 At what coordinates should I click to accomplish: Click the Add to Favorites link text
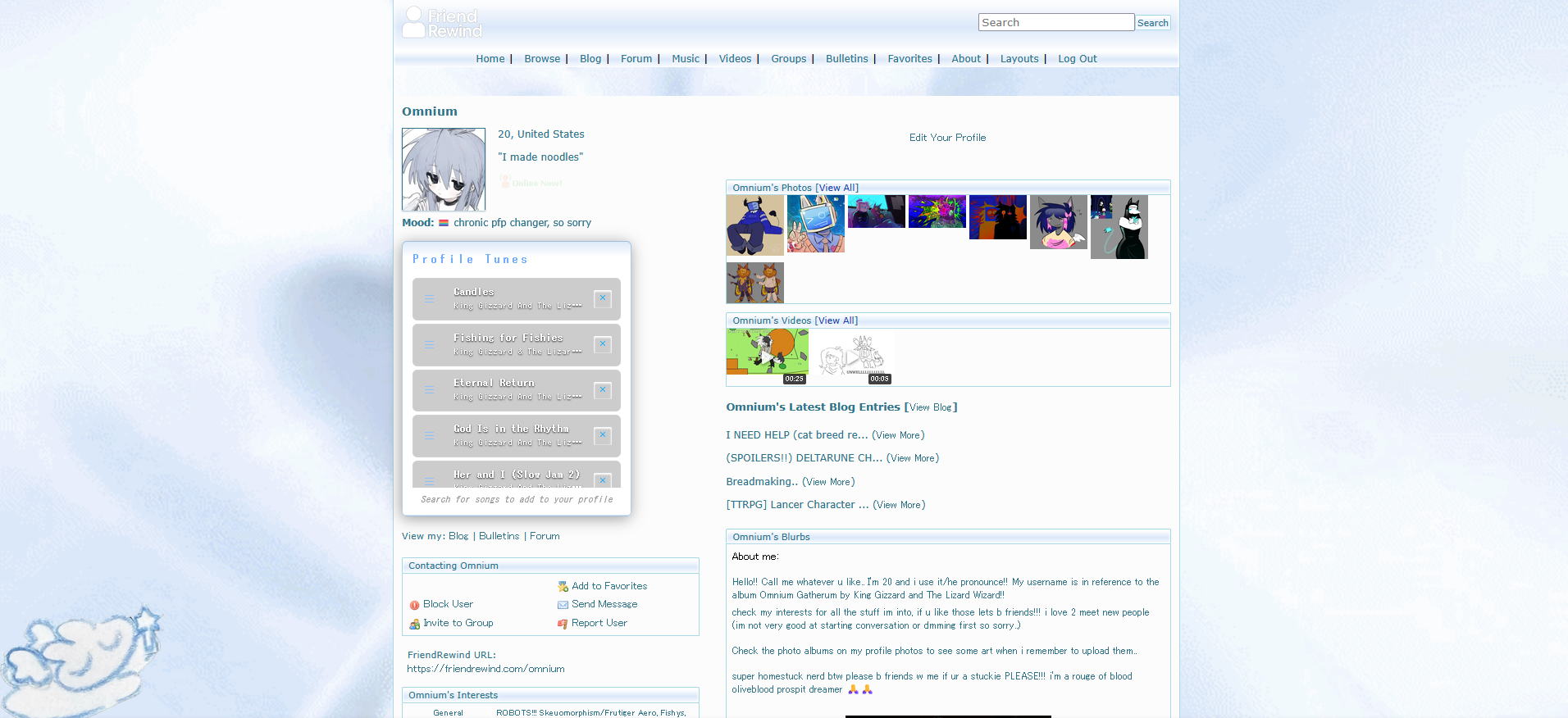(609, 586)
